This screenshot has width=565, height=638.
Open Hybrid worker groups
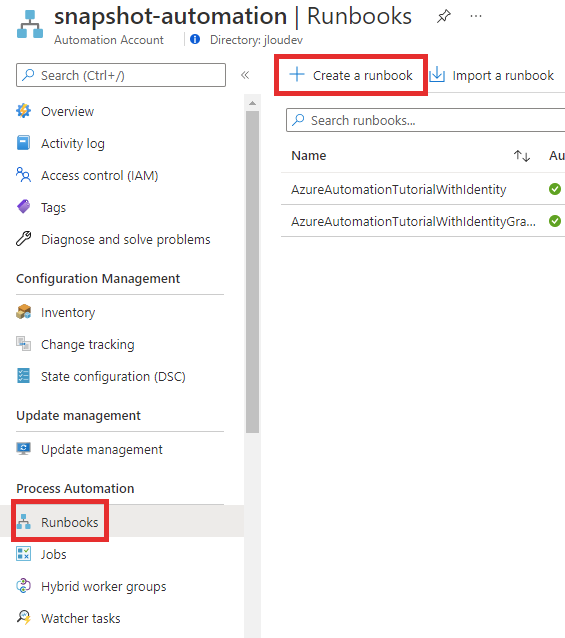[104, 587]
